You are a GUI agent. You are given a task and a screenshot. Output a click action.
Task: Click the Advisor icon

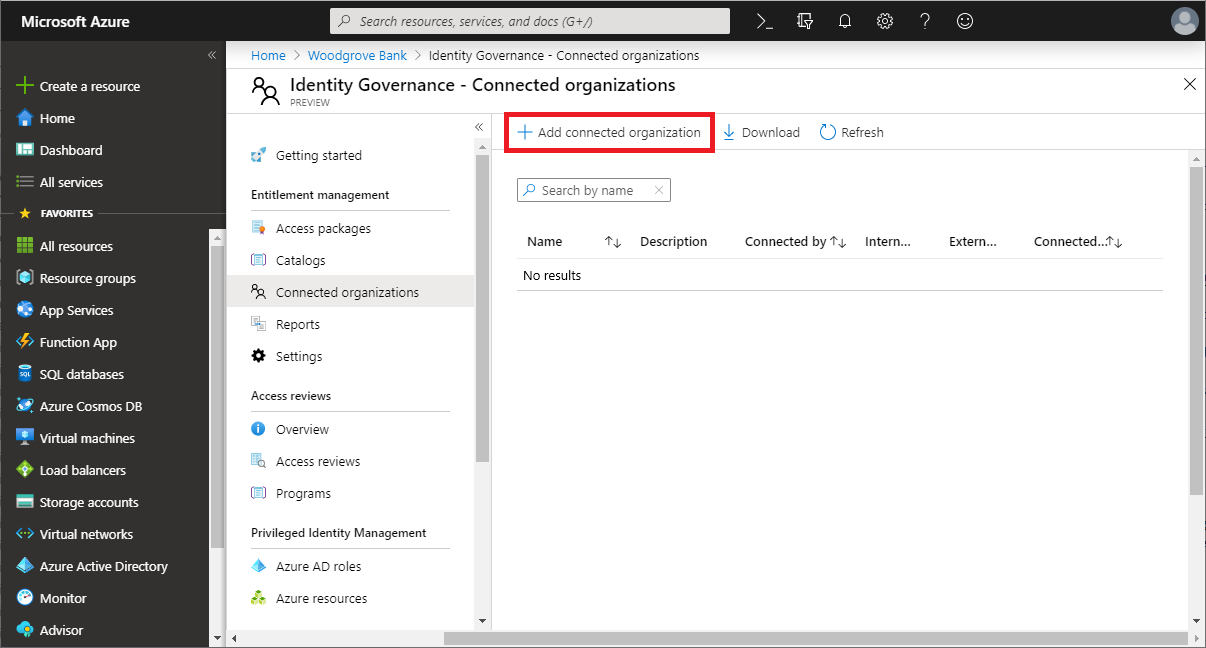click(x=25, y=630)
